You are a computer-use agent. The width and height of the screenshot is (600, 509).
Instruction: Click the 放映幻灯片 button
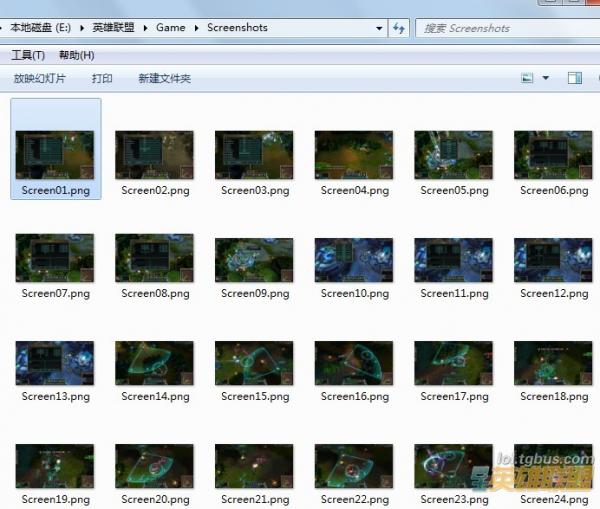[39, 78]
